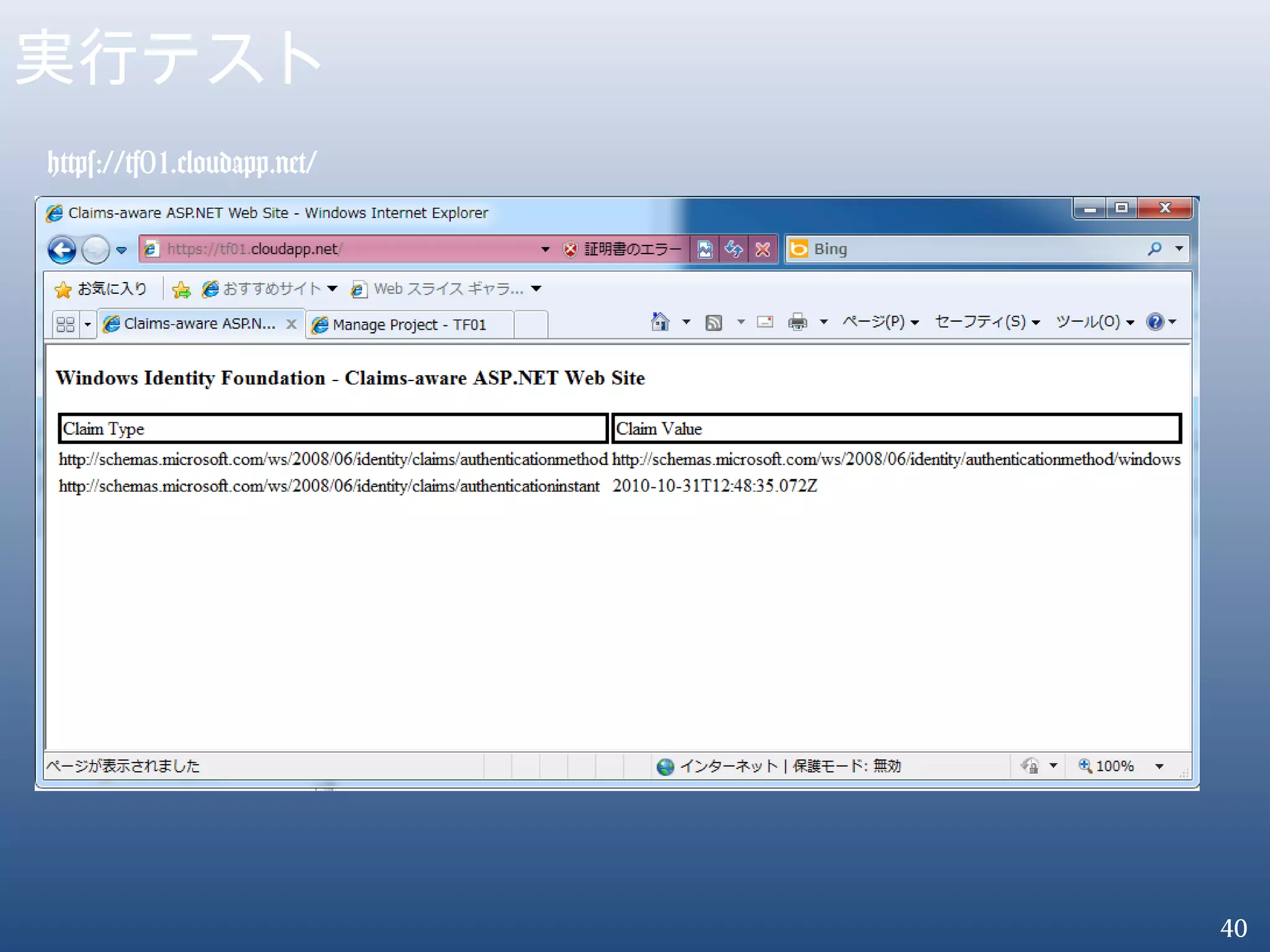This screenshot has width=1270, height=952.
Task: Expand the Web スライス ギャラ... dropdown arrow
Action: [x=536, y=289]
